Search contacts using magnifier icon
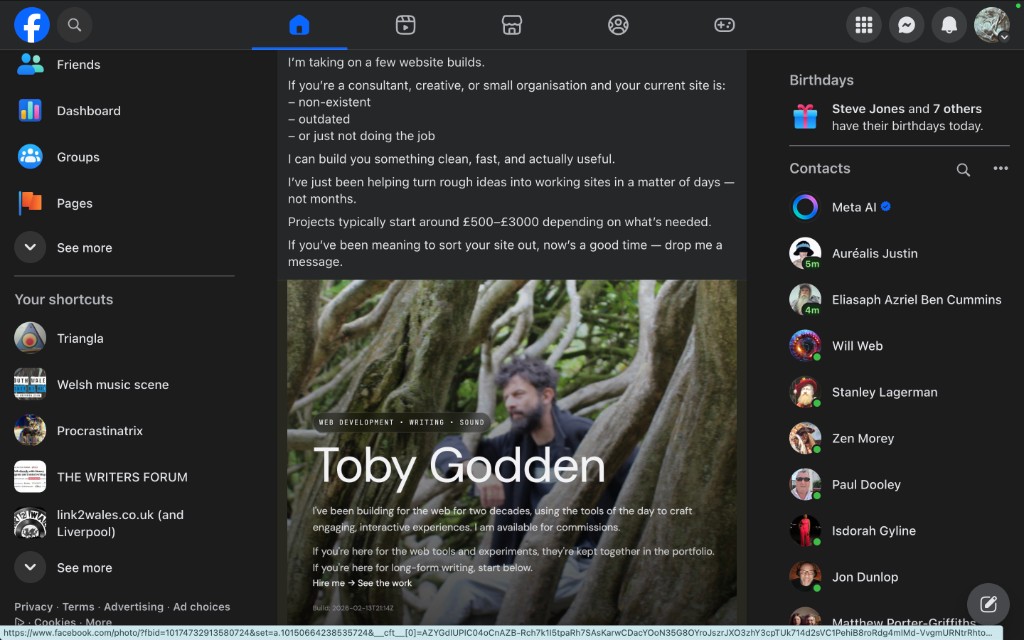The image size is (1024, 640). coord(963,170)
